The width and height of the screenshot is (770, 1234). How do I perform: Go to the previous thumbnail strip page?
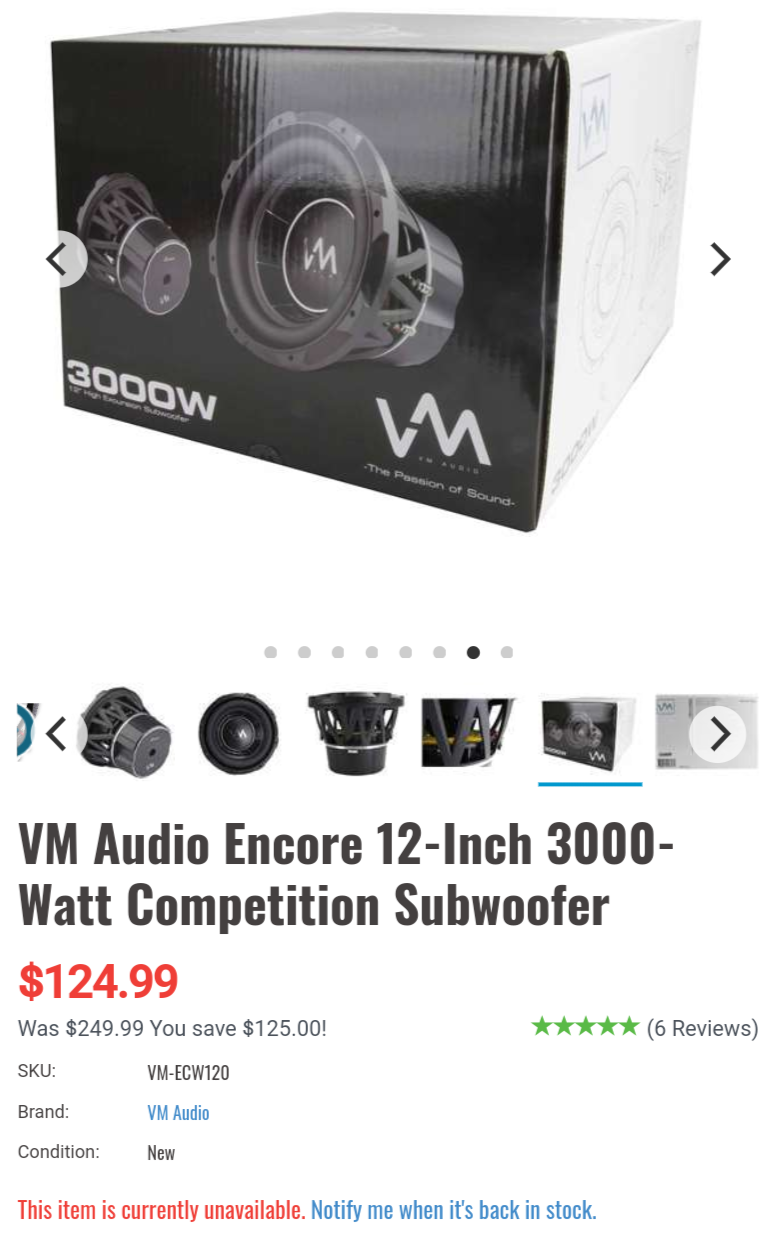pyautogui.click(x=56, y=734)
